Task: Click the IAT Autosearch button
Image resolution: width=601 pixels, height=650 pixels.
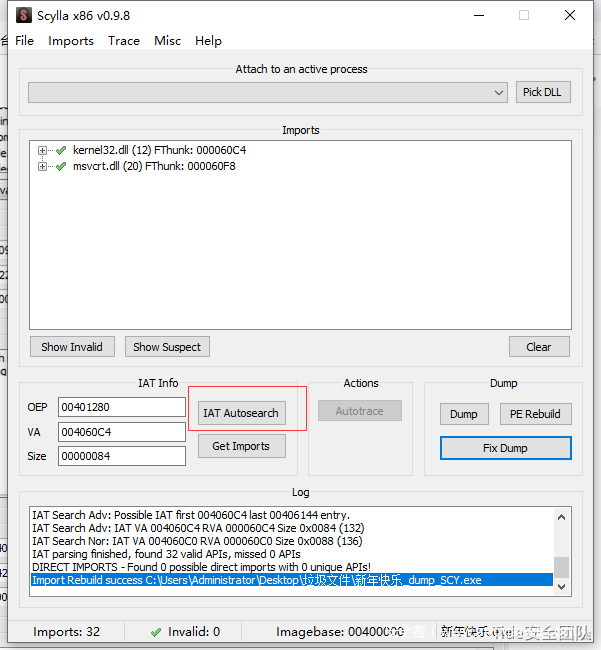Action: coord(241,413)
